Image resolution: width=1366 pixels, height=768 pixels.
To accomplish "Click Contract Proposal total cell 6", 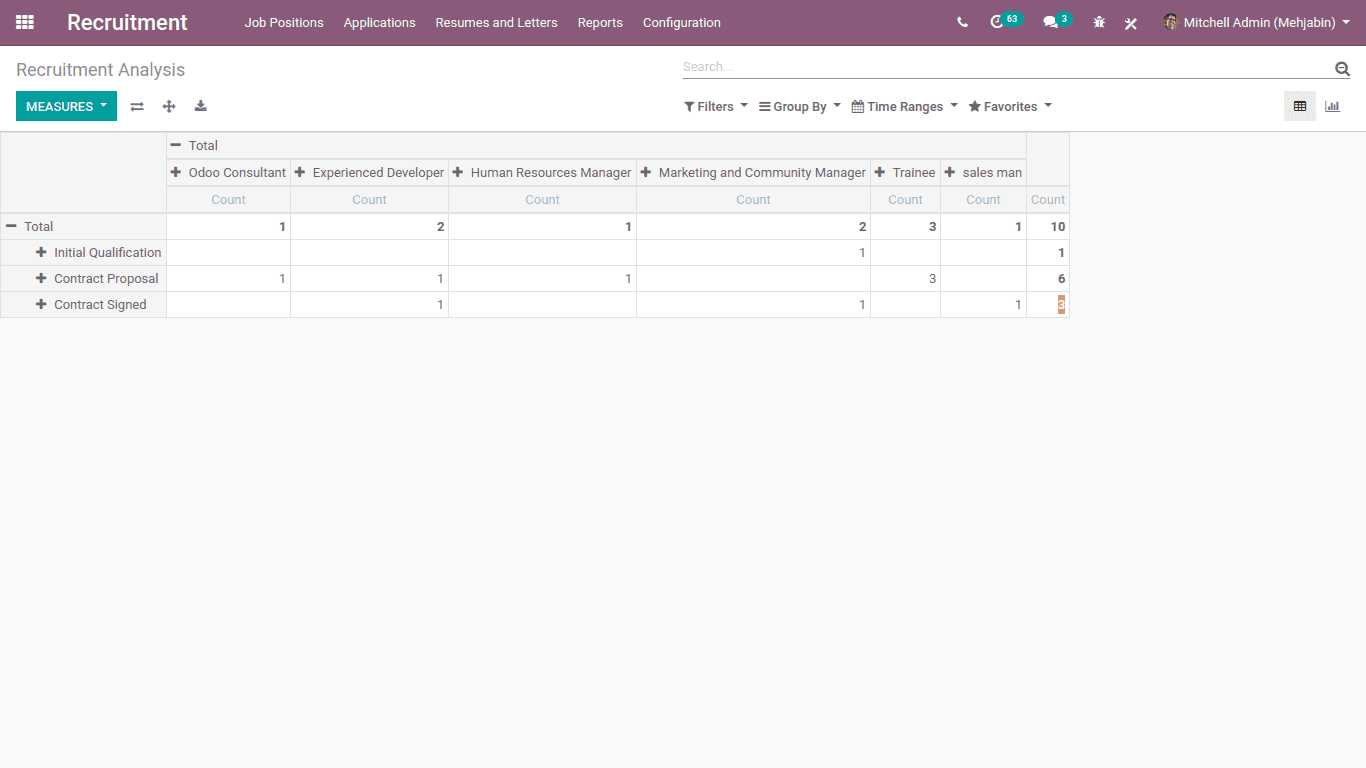I will click(1048, 278).
